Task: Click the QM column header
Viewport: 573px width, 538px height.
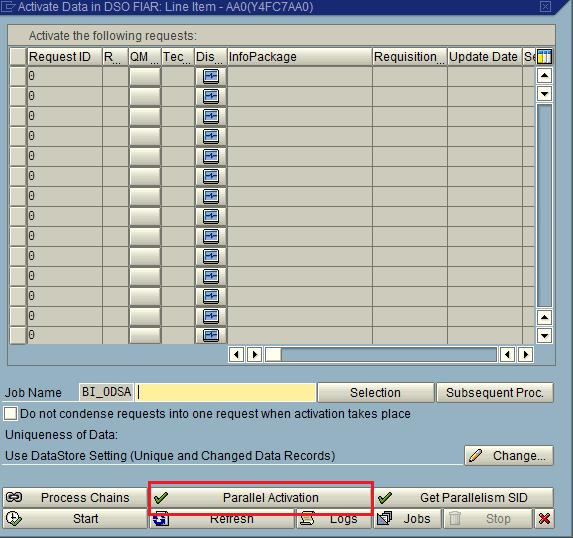Action: (x=145, y=57)
